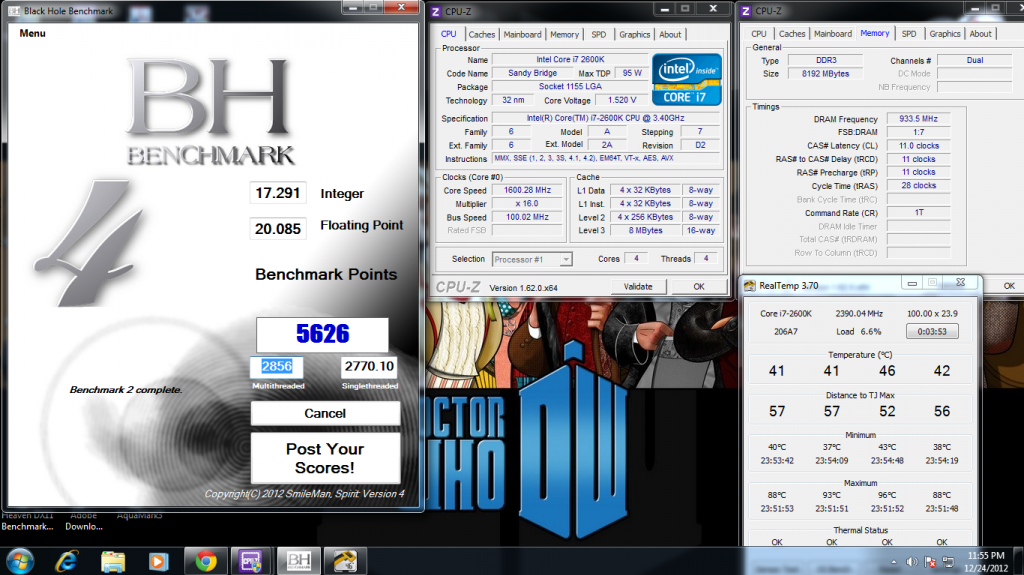Click OK in the Memory CPU-Z window
1024x575 pixels.
(x=1009, y=286)
